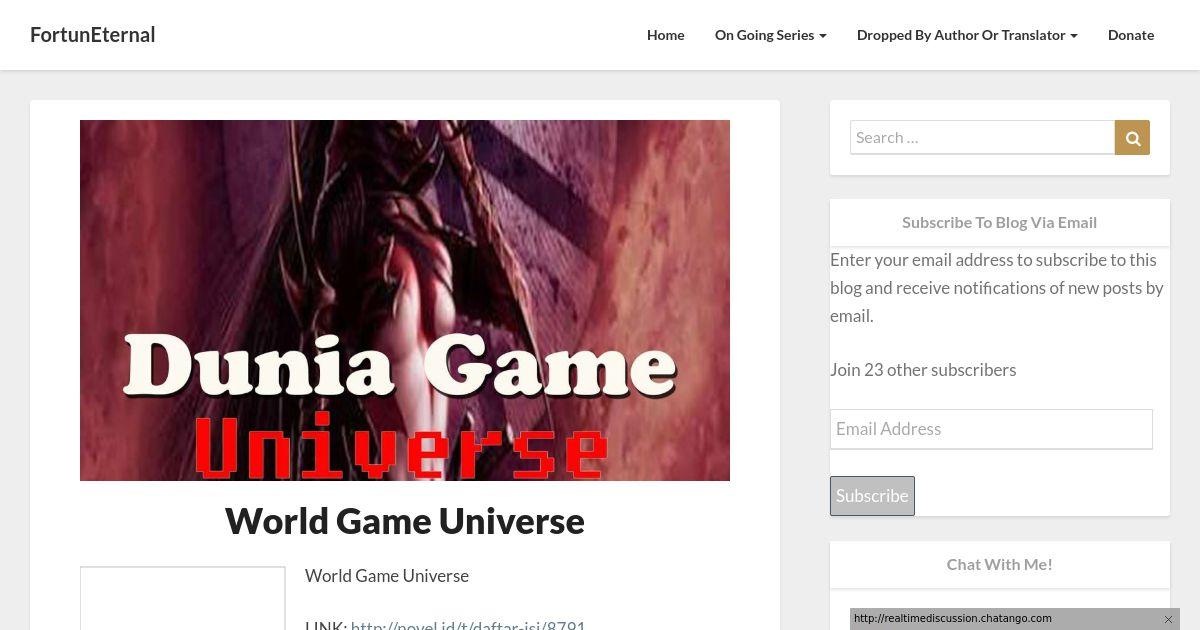Click the search magnifier button

tap(1132, 138)
